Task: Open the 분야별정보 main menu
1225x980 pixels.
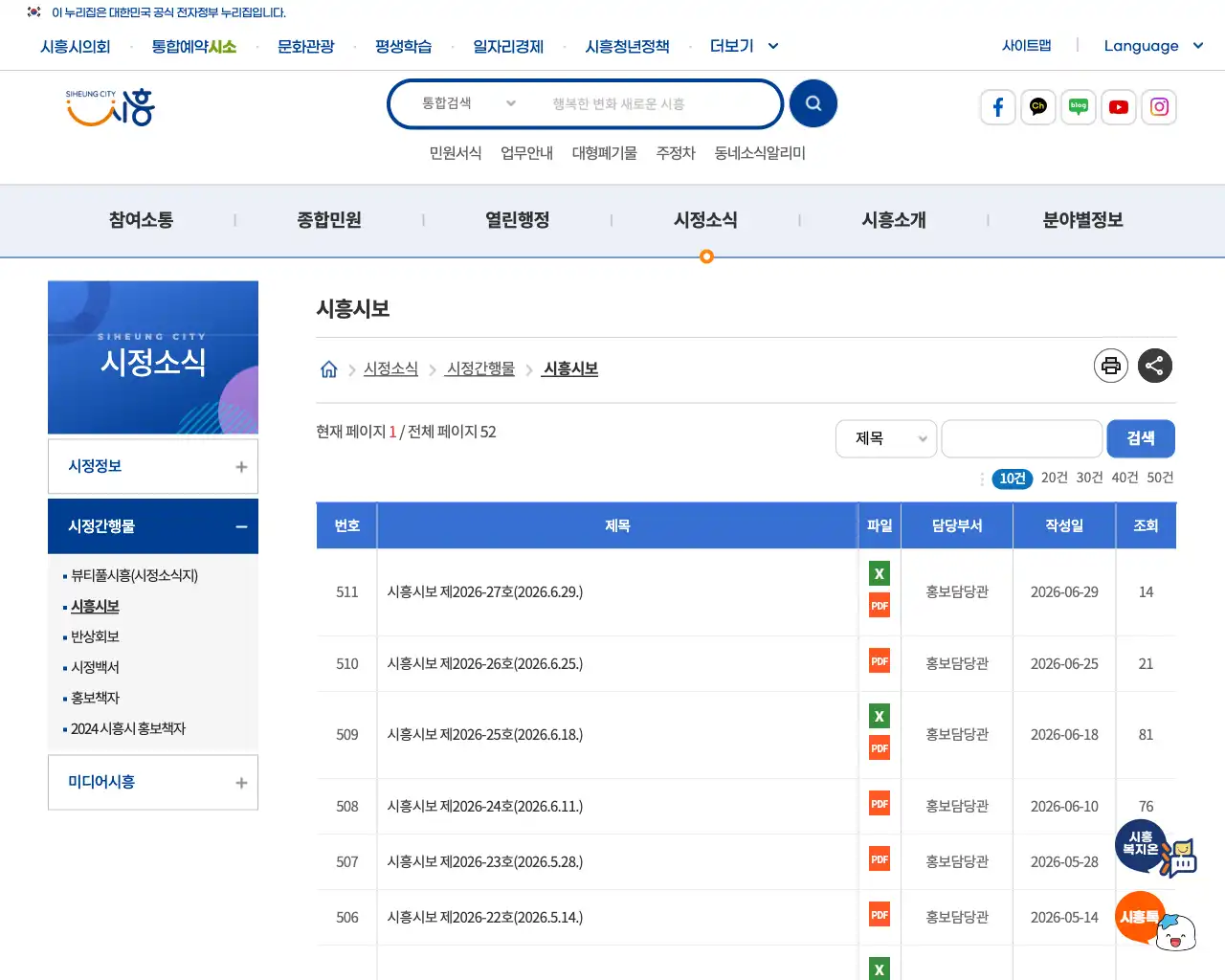Action: [1082, 220]
